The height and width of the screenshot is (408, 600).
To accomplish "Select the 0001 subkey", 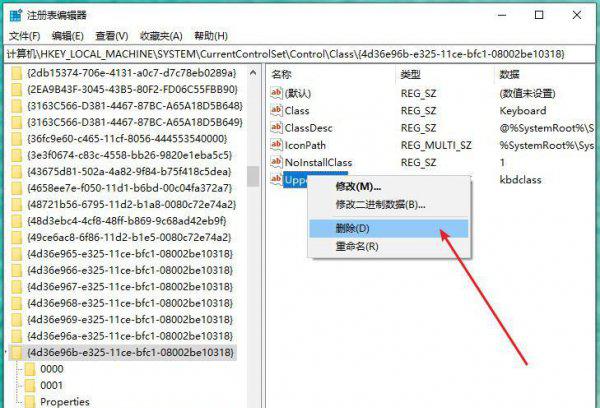I will point(52,385).
